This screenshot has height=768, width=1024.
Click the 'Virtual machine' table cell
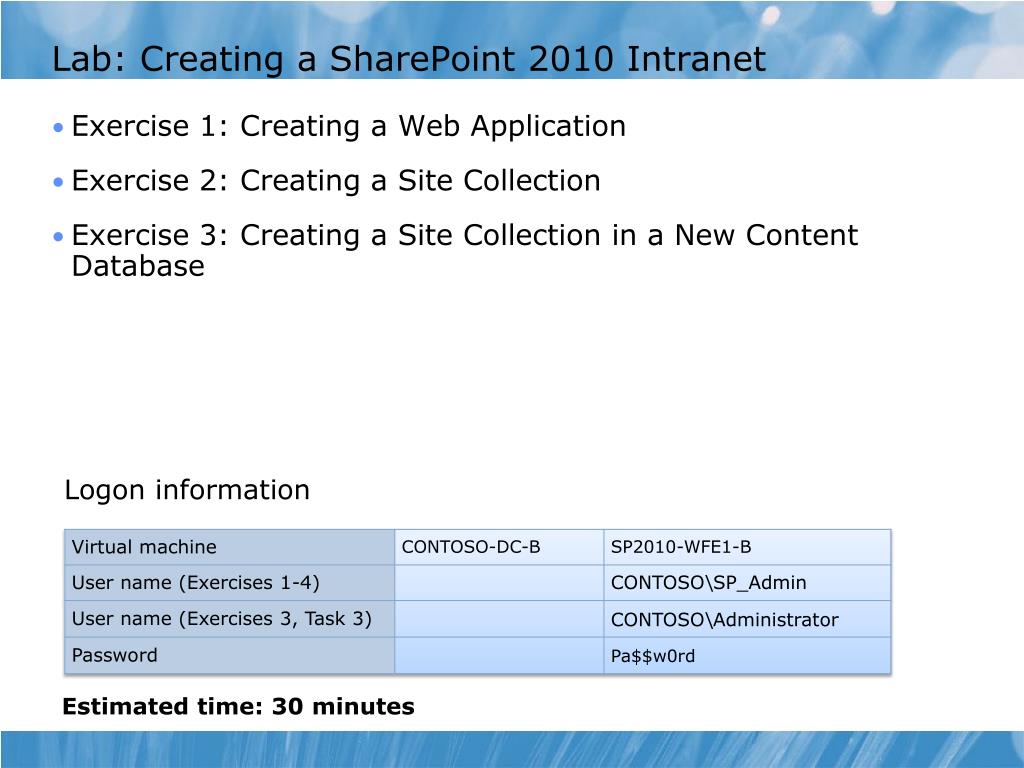click(x=229, y=547)
